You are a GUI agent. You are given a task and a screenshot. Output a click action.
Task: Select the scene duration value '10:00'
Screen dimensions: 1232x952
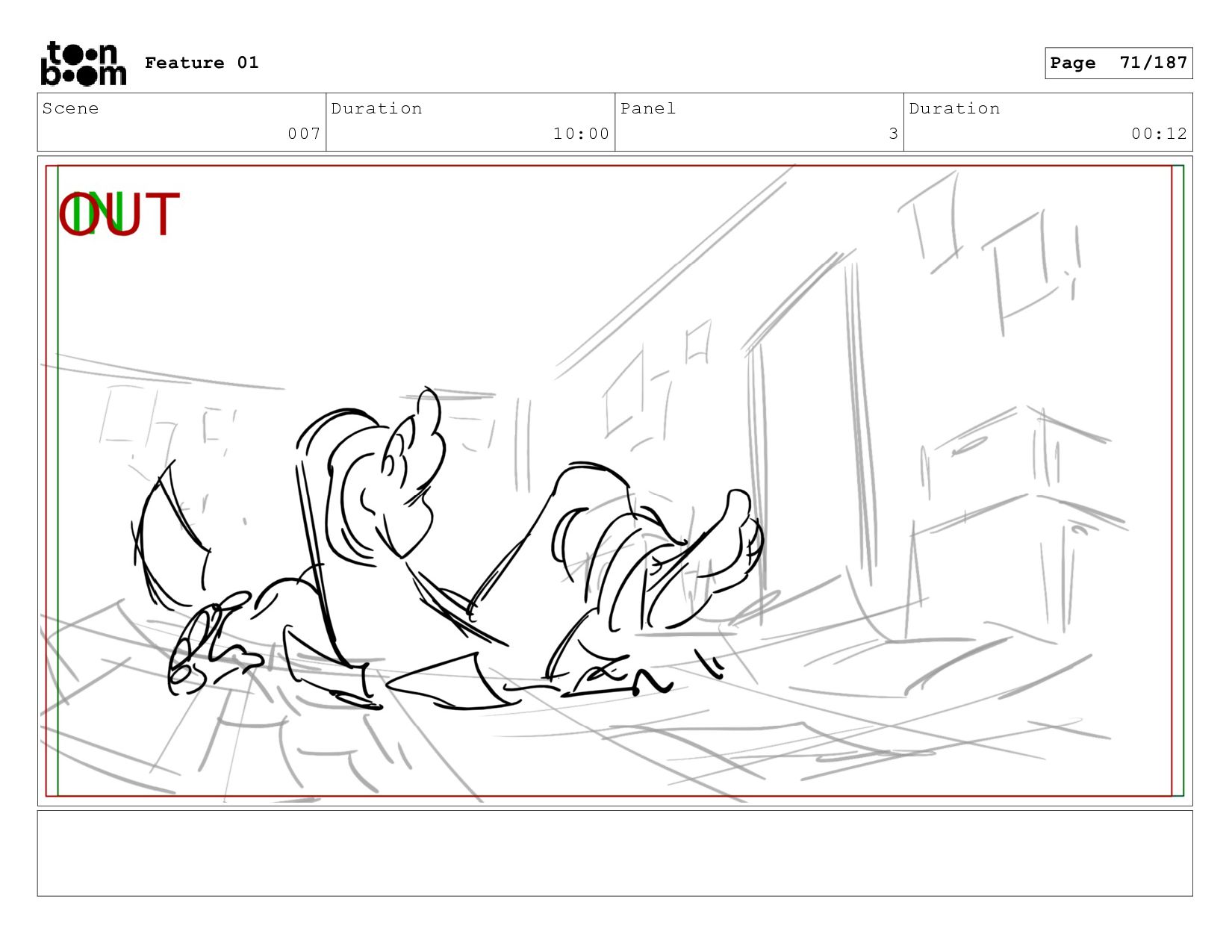pos(581,134)
